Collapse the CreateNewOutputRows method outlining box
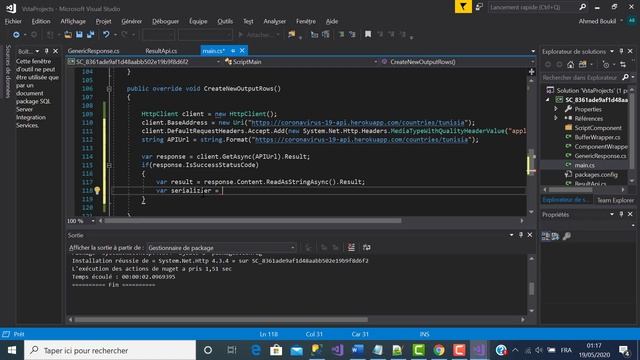Screen dimensions: 640x360 pos(109,89)
